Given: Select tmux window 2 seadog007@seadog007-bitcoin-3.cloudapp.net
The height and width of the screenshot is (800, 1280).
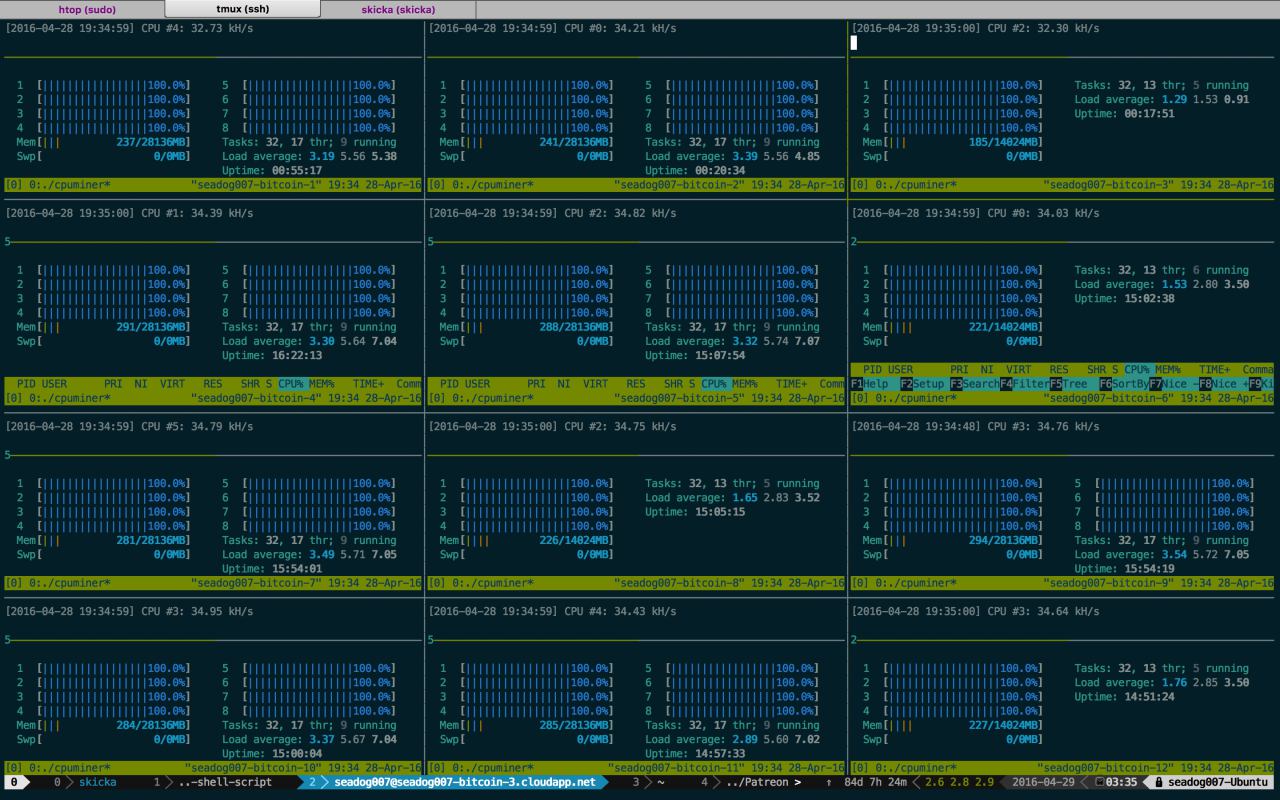Looking at the screenshot, I should [453, 782].
